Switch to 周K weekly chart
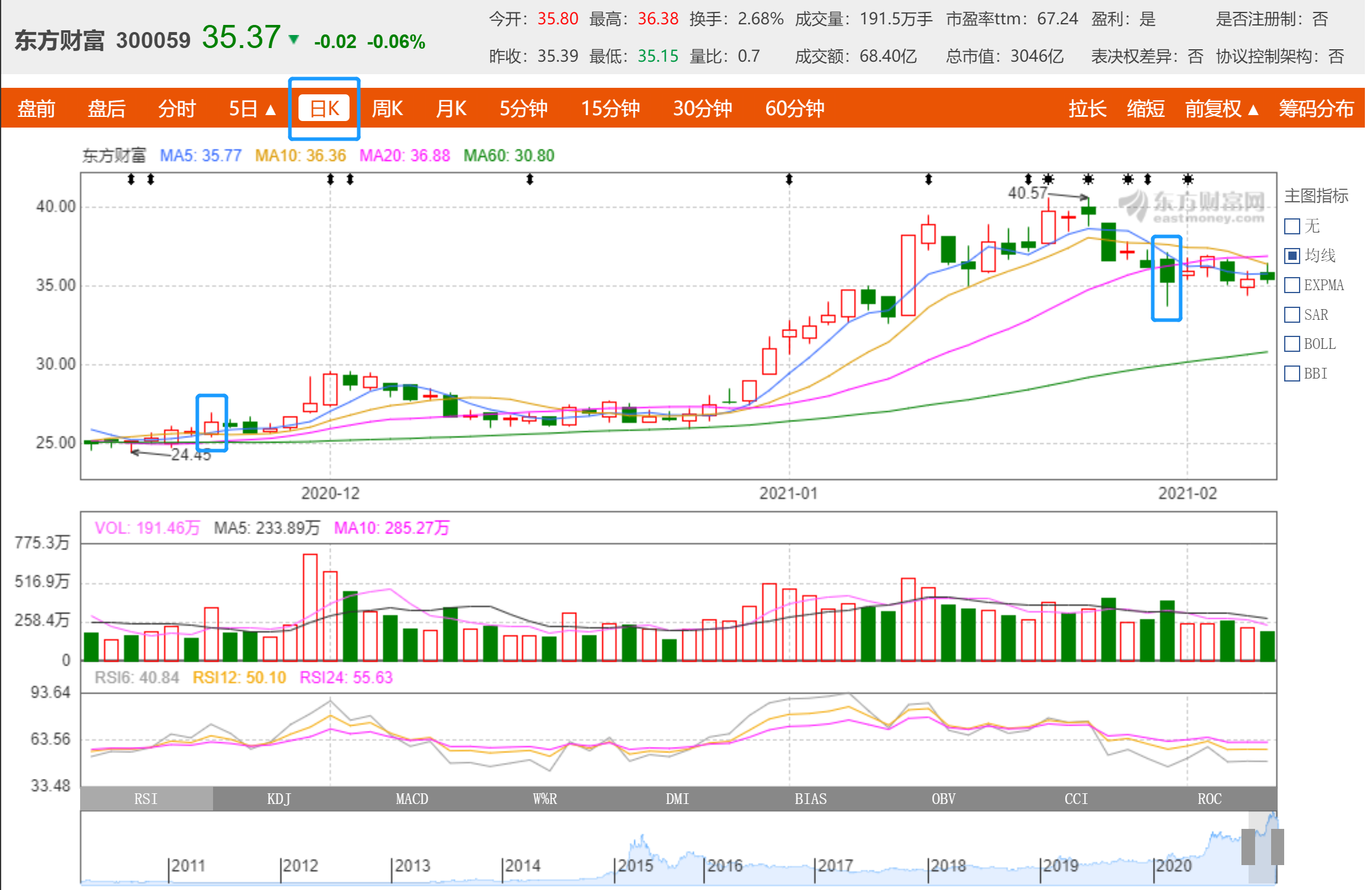Screen dimensions: 1372x890 tap(387, 109)
